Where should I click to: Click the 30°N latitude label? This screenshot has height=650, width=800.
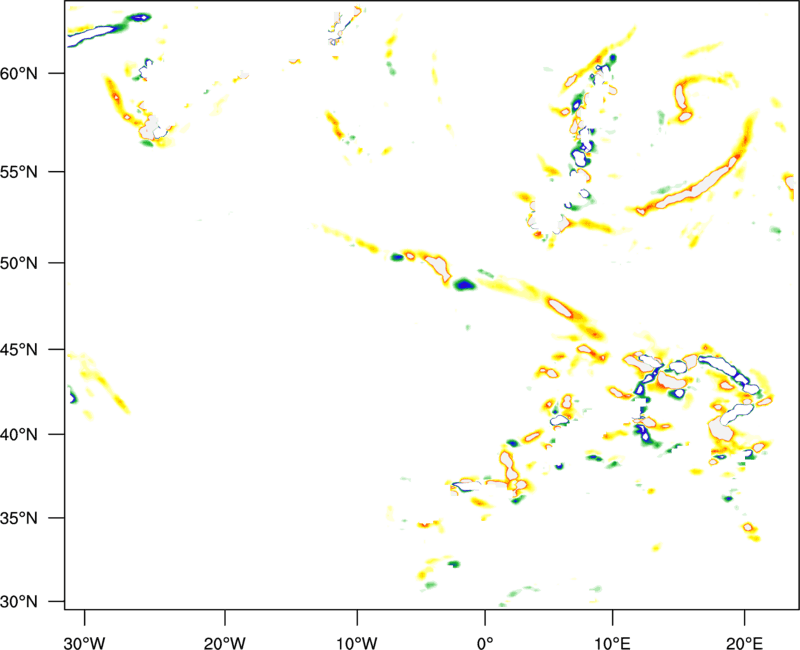(x=19, y=602)
